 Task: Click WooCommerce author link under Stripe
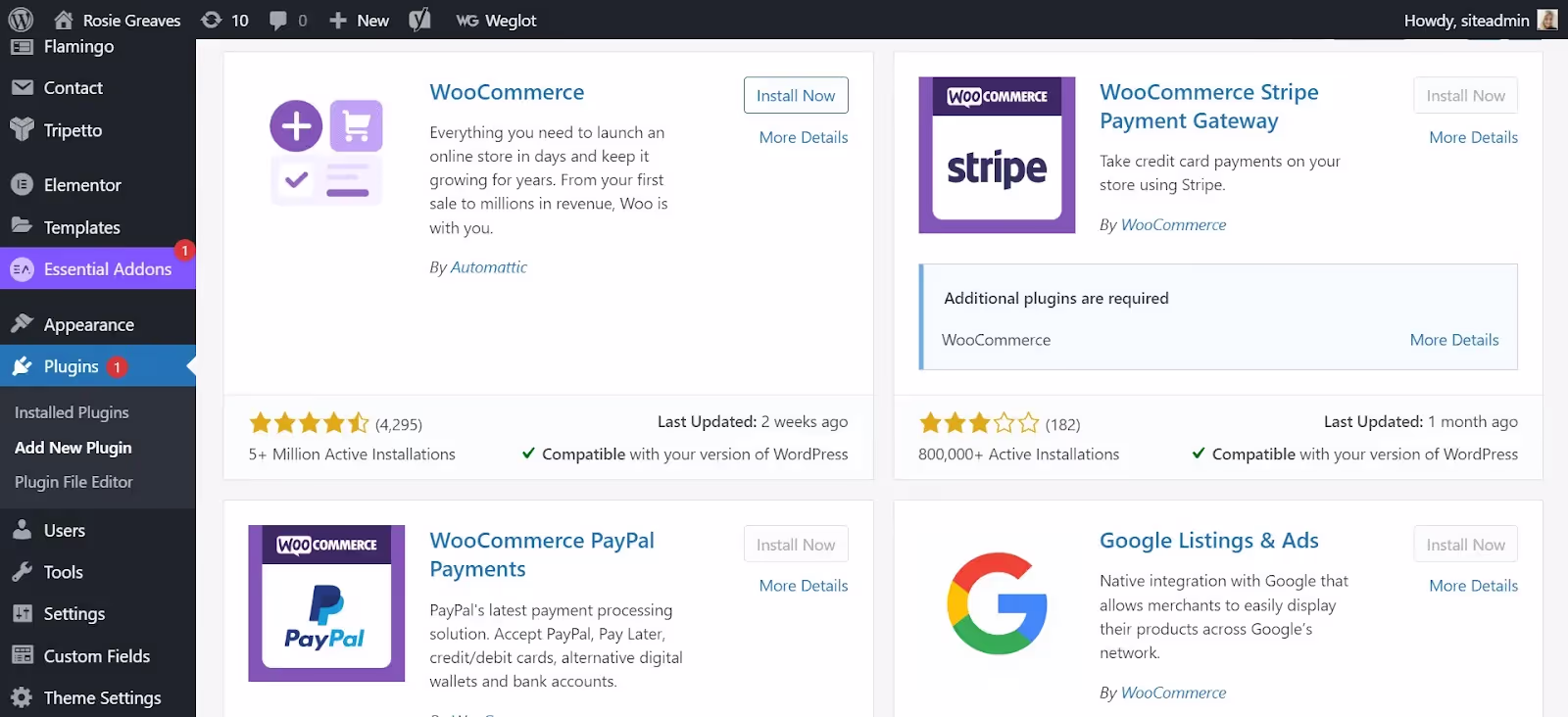pos(1173,224)
